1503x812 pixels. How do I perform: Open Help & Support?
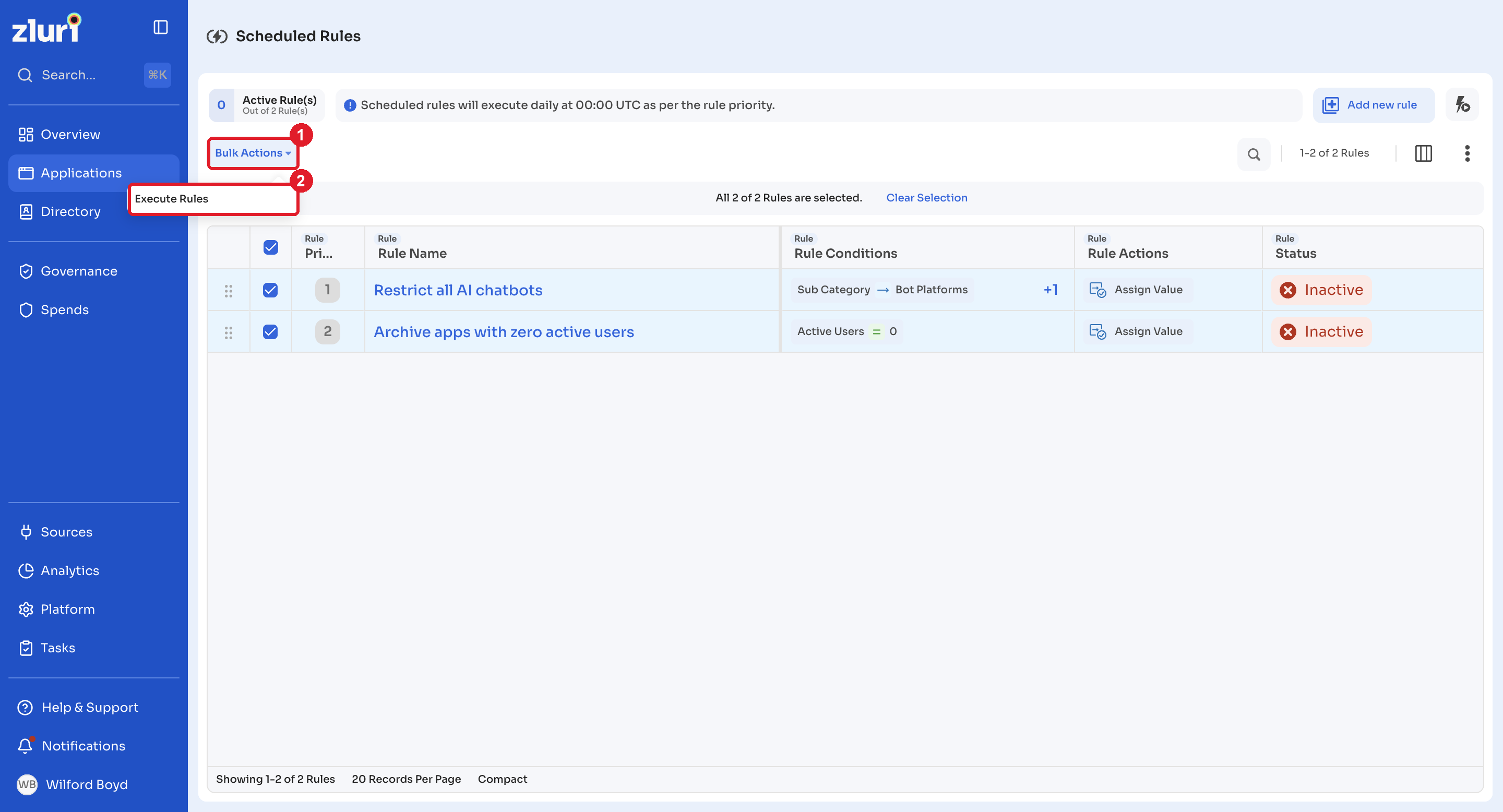pos(93,707)
